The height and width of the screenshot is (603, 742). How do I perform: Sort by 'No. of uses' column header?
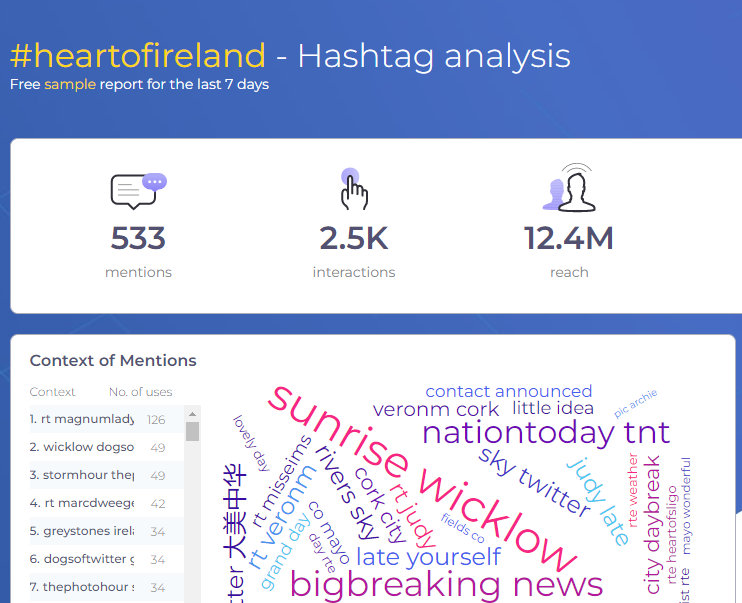140,392
